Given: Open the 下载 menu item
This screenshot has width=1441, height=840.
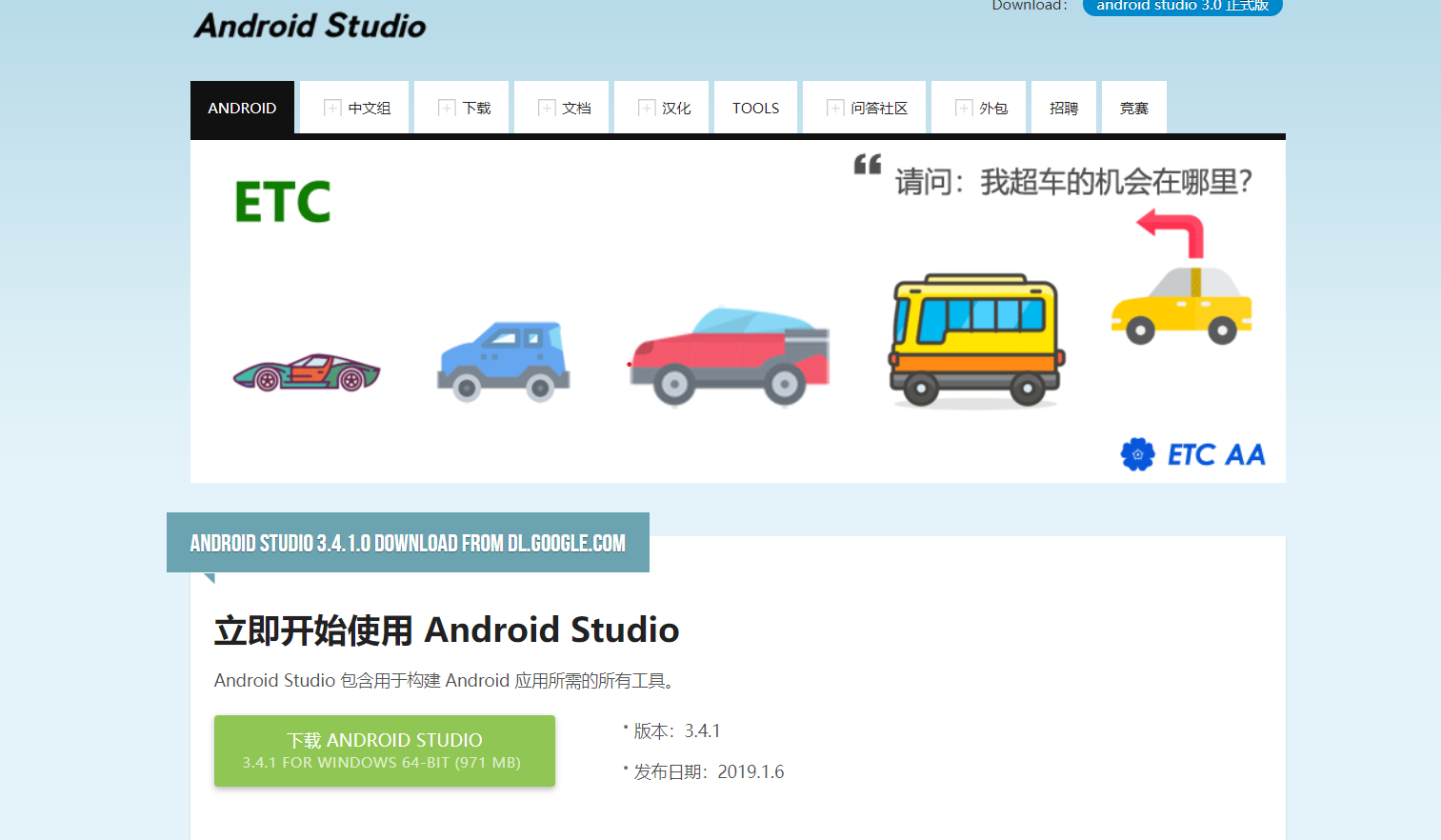Looking at the screenshot, I should 462,108.
